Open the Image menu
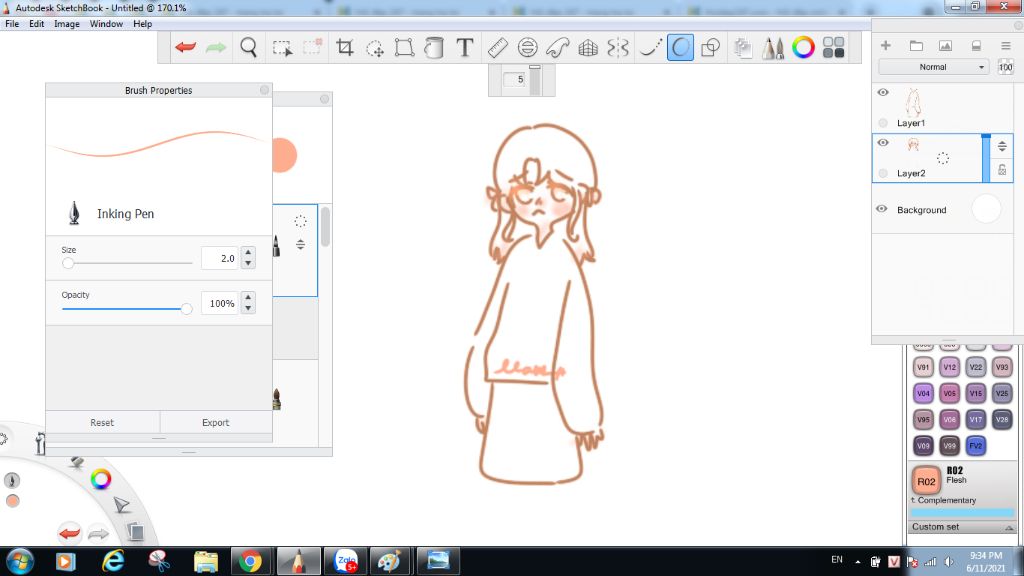Image resolution: width=1024 pixels, height=576 pixels. [67, 24]
